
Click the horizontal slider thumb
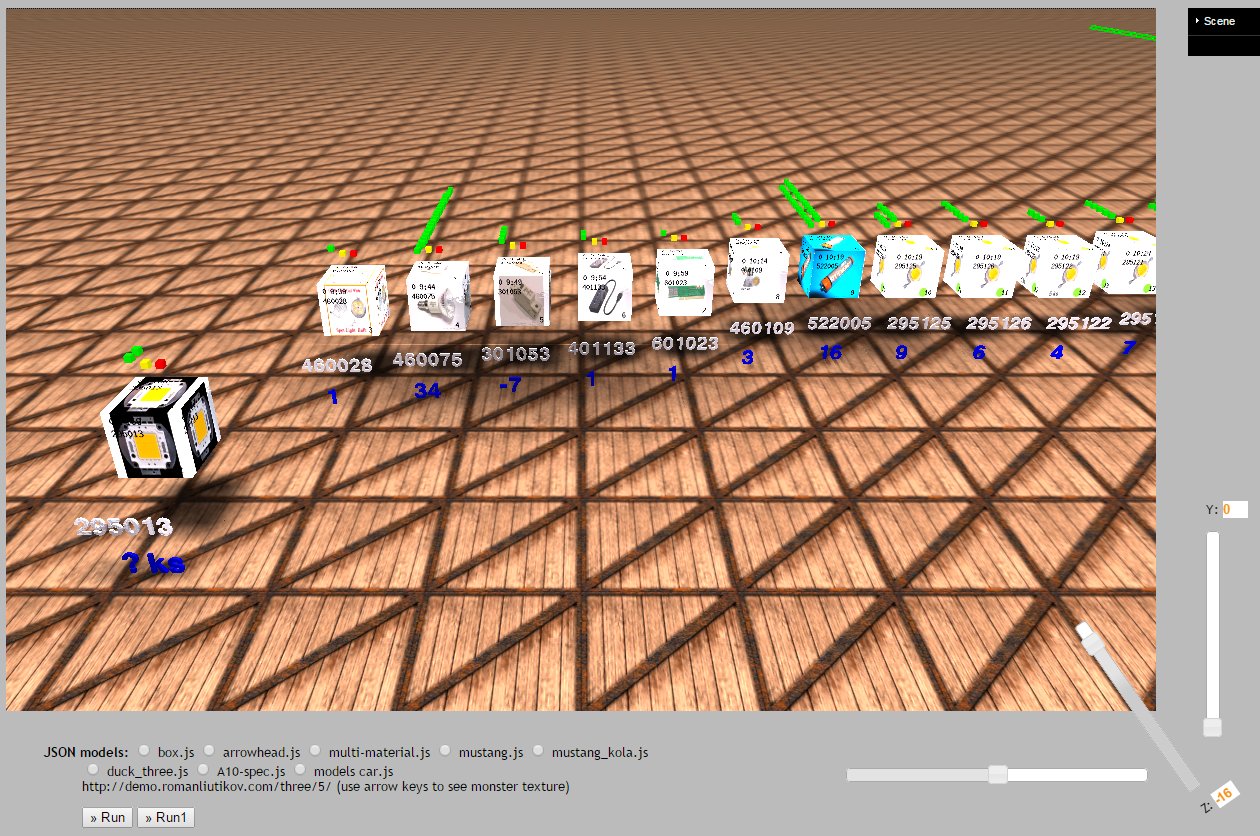pyautogui.click(x=999, y=773)
